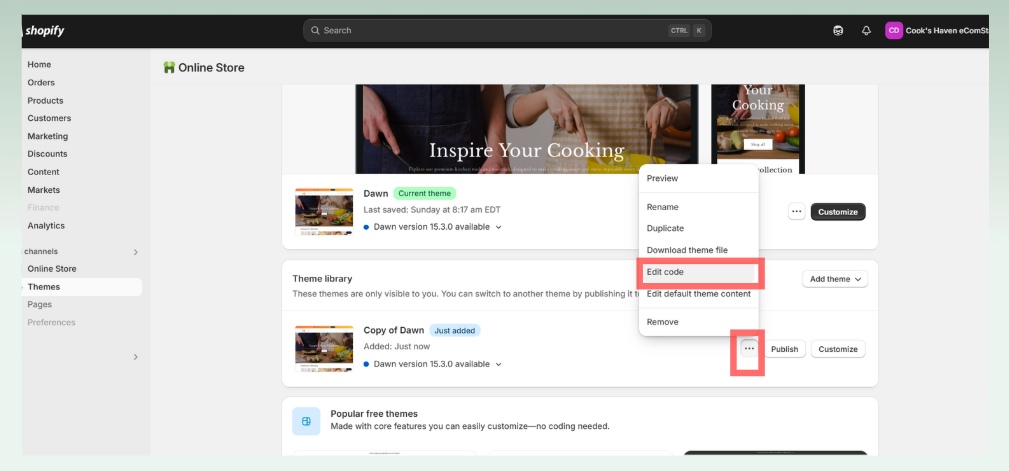Click the Just added badge
This screenshot has width=1009, height=471.
[x=454, y=331]
